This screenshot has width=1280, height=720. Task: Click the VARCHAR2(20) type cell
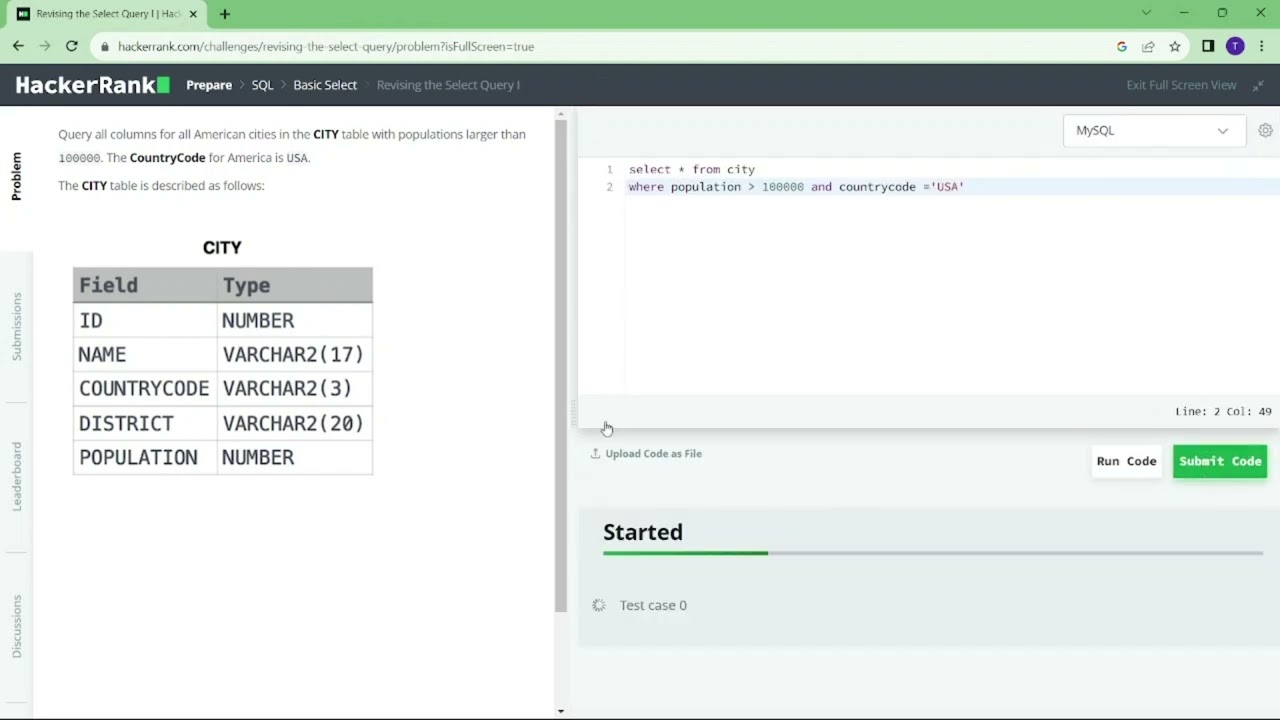tap(294, 423)
